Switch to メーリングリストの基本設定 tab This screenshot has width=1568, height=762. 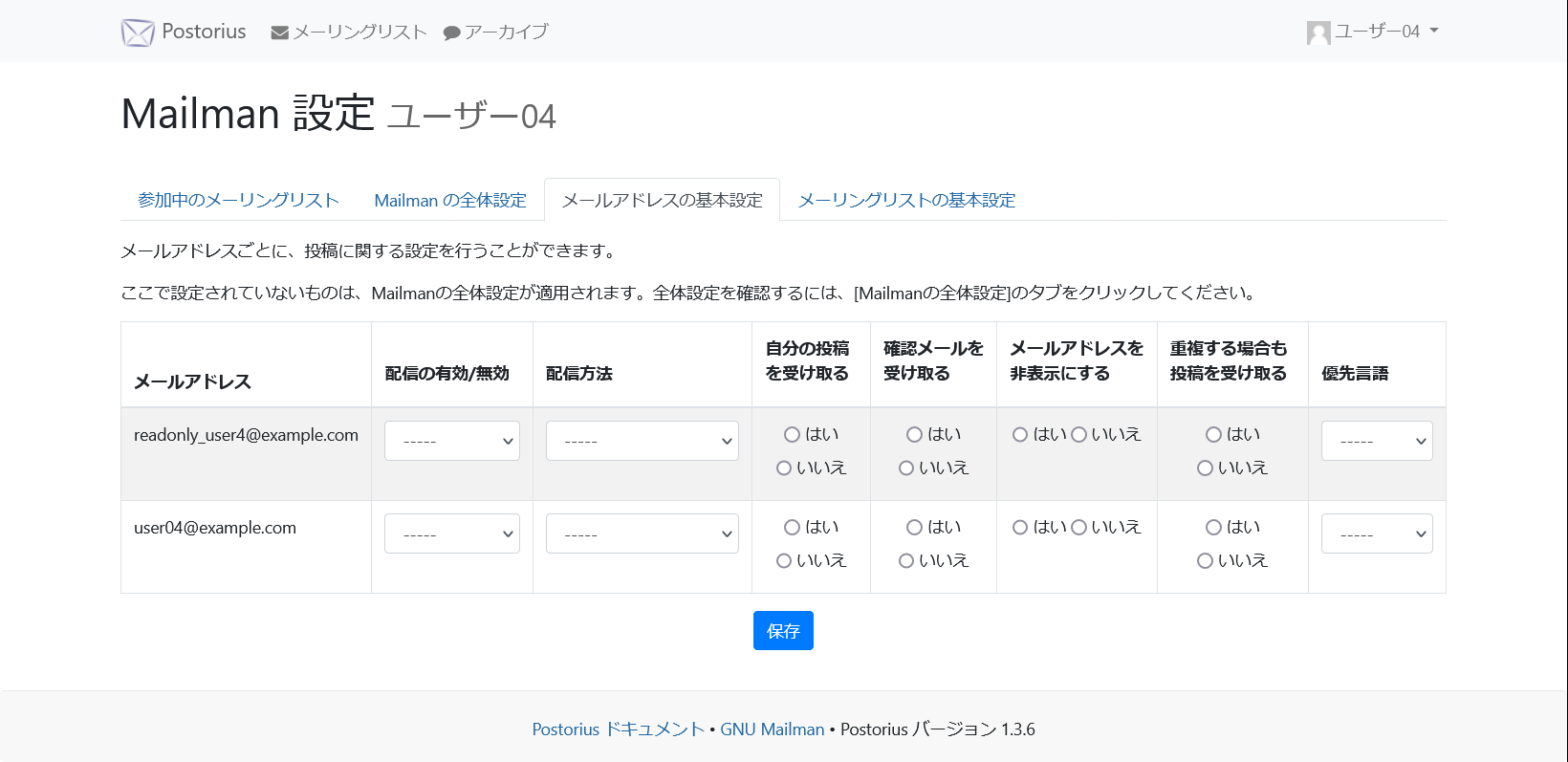(906, 200)
